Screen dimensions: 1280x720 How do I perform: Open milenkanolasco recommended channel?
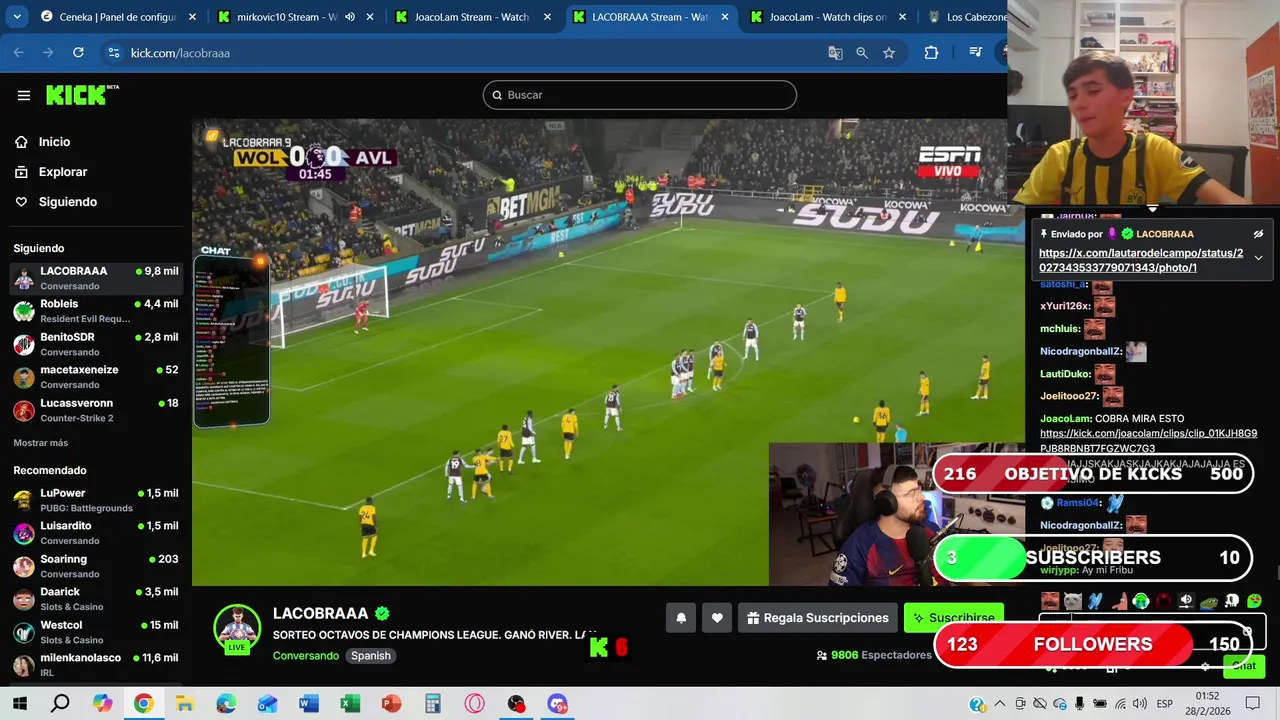(96, 665)
